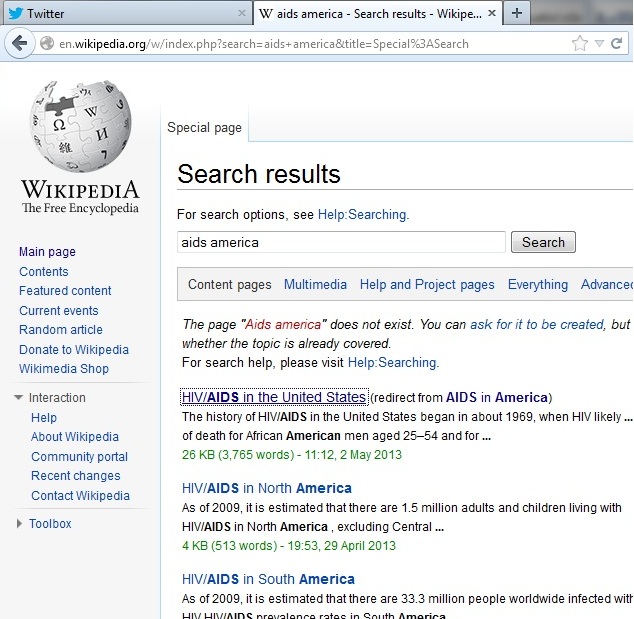This screenshot has height=619, width=634.
Task: Click the Wikipedia globe logo
Action: (80, 126)
